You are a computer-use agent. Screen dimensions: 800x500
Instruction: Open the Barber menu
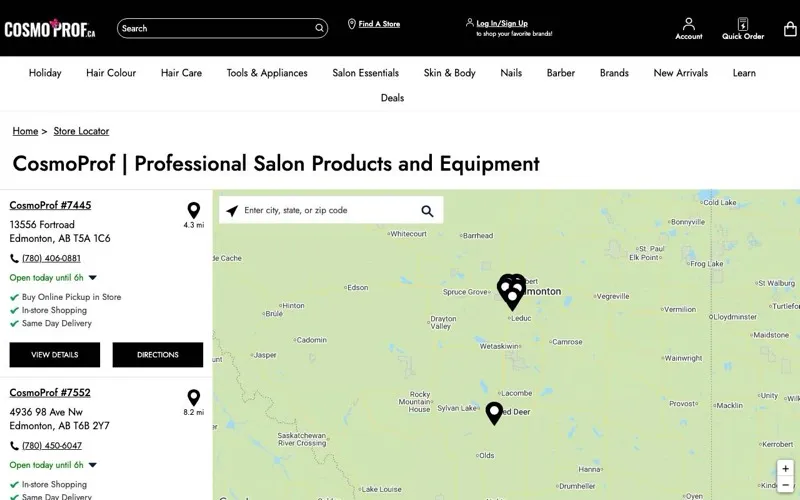(561, 73)
